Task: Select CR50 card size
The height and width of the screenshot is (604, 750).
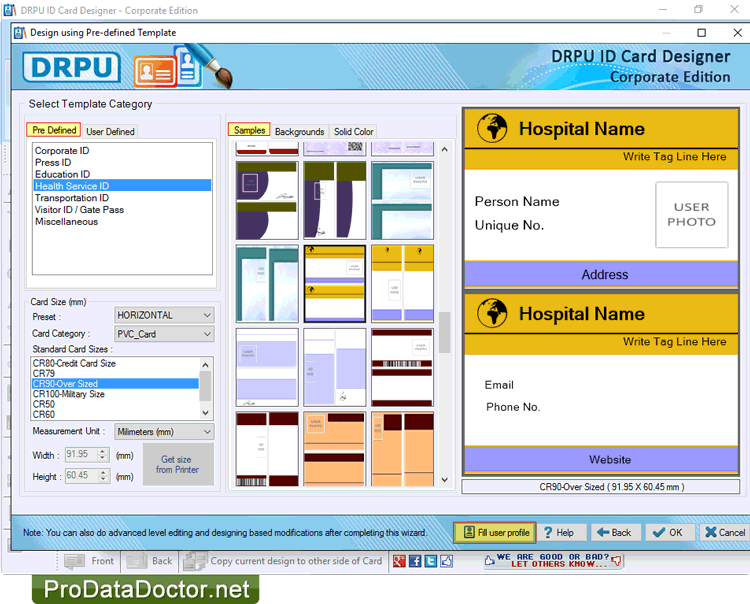Action: pyautogui.click(x=115, y=404)
